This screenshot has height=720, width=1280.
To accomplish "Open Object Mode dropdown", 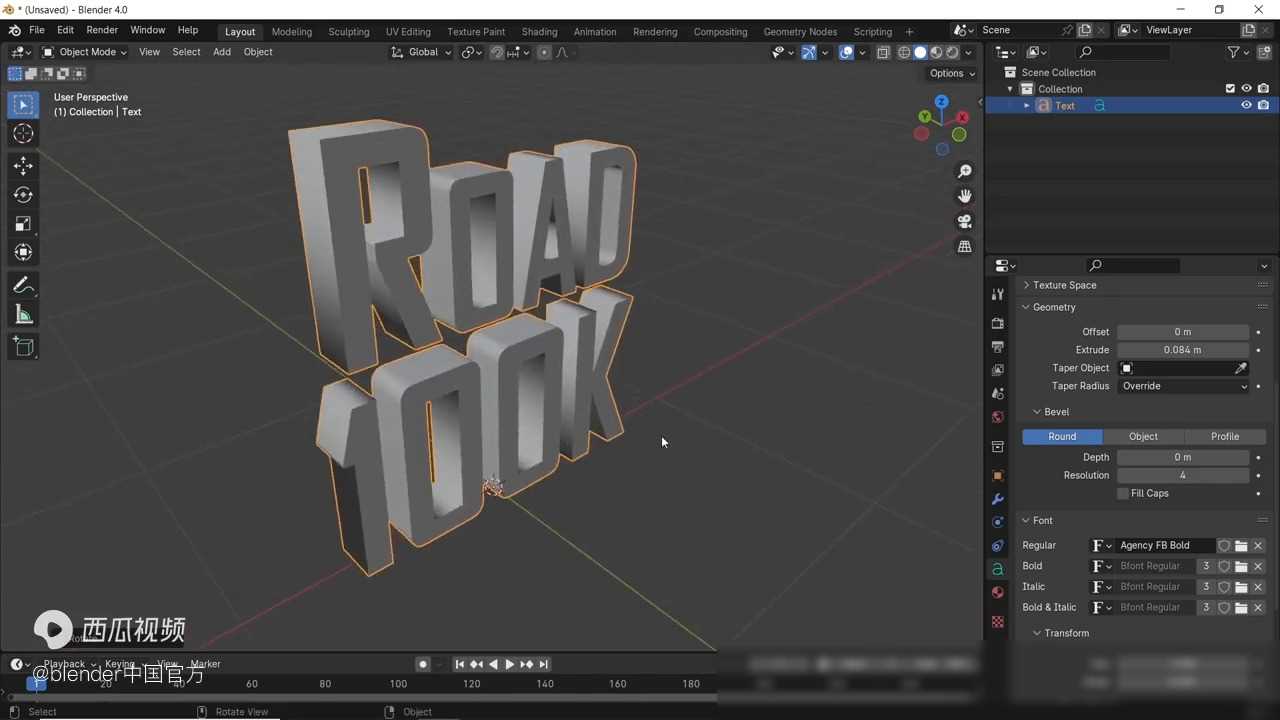I will click(84, 52).
